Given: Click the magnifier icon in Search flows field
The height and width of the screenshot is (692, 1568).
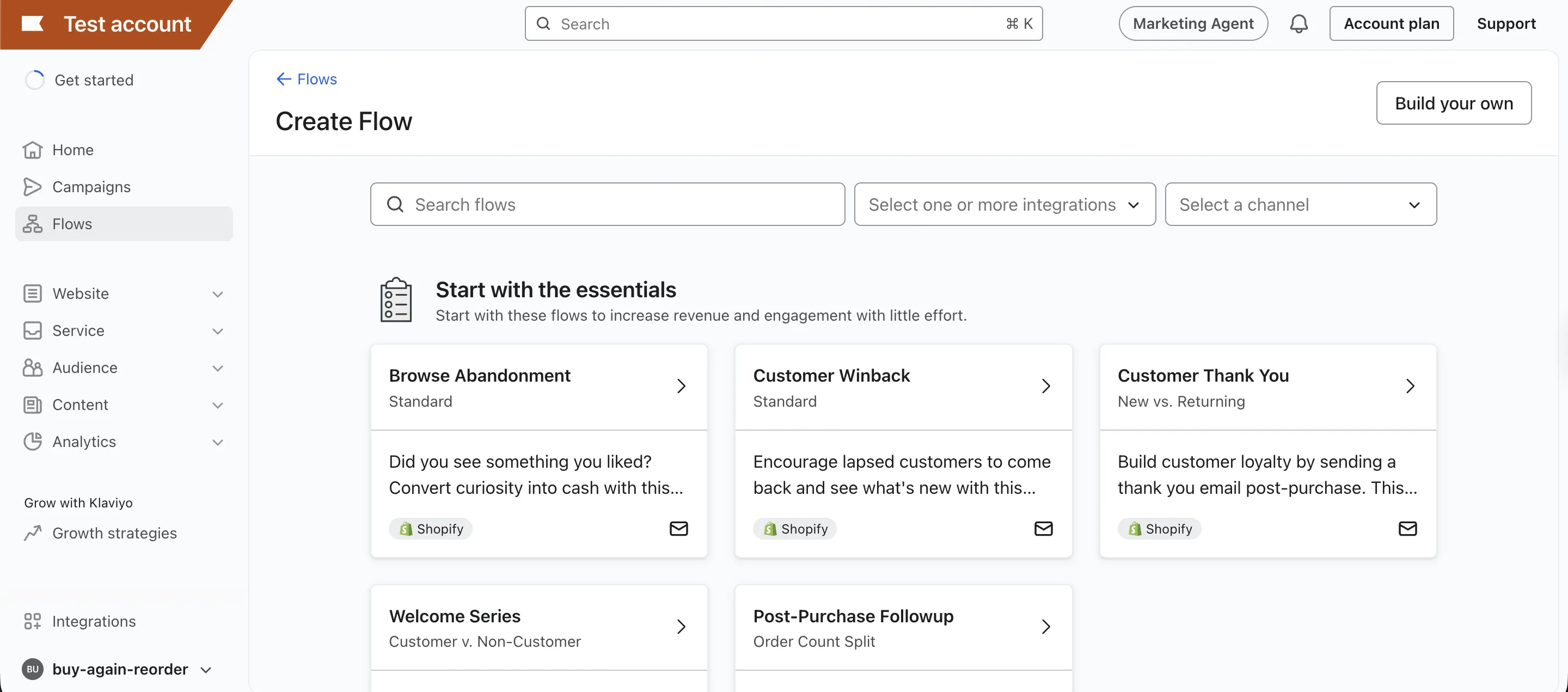Looking at the screenshot, I should [396, 205].
